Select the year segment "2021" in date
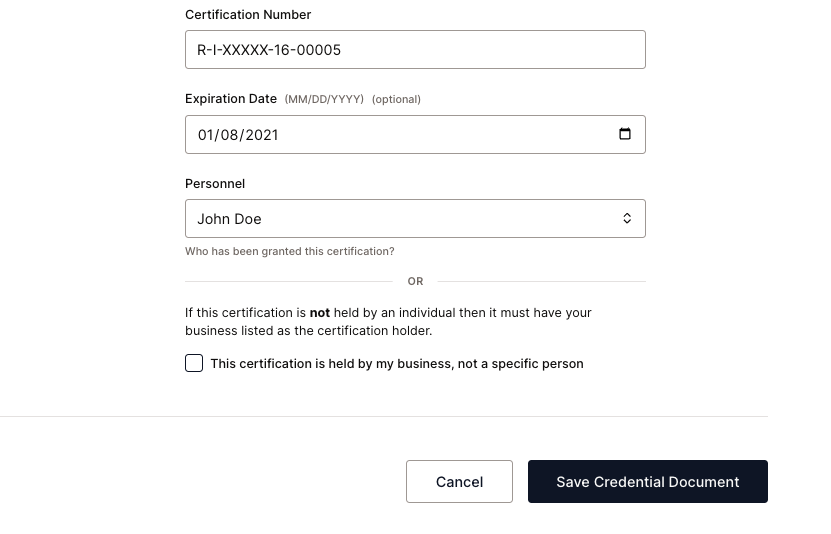The width and height of the screenshot is (831, 534). tap(261, 135)
